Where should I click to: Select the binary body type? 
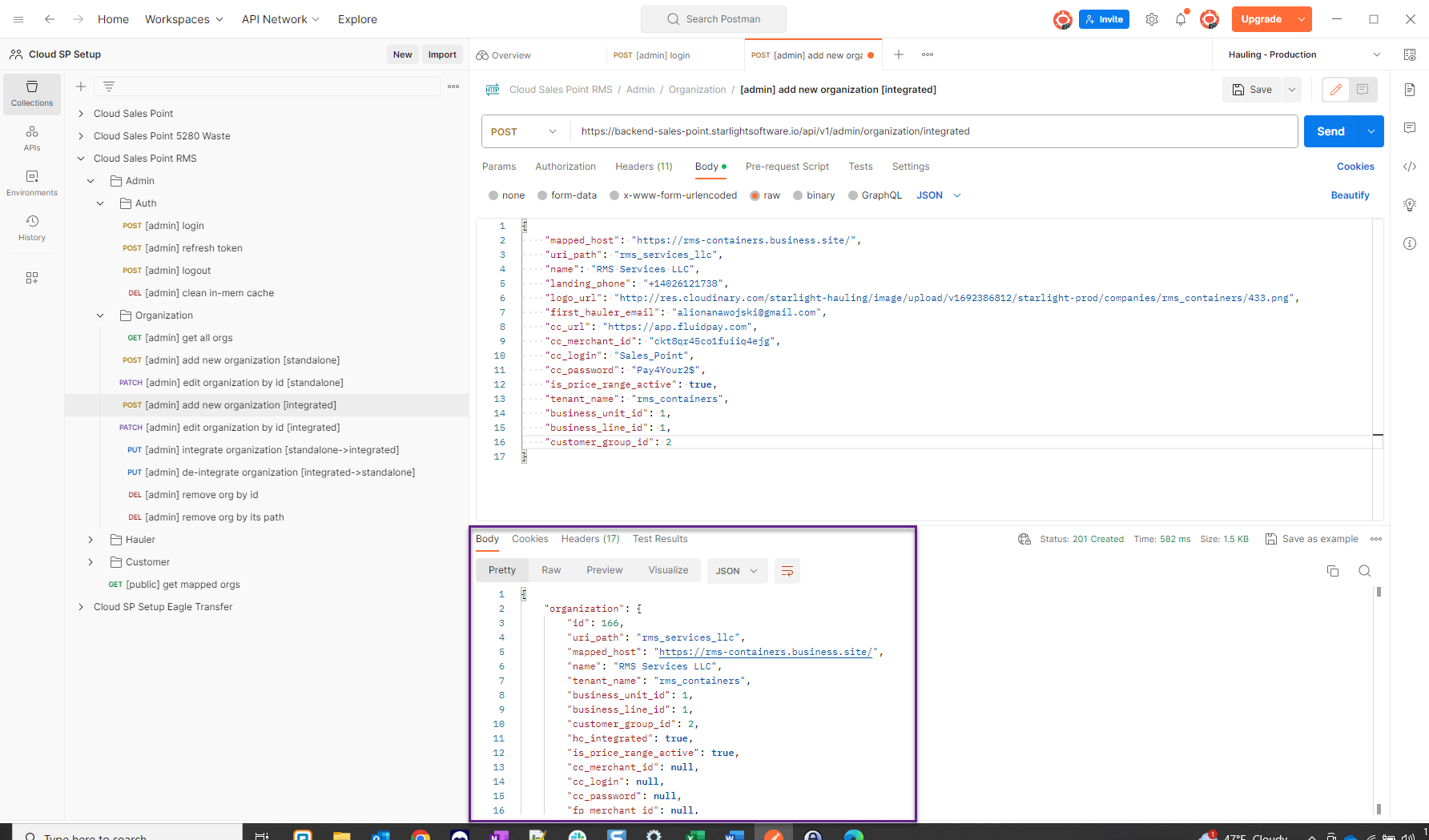[797, 195]
